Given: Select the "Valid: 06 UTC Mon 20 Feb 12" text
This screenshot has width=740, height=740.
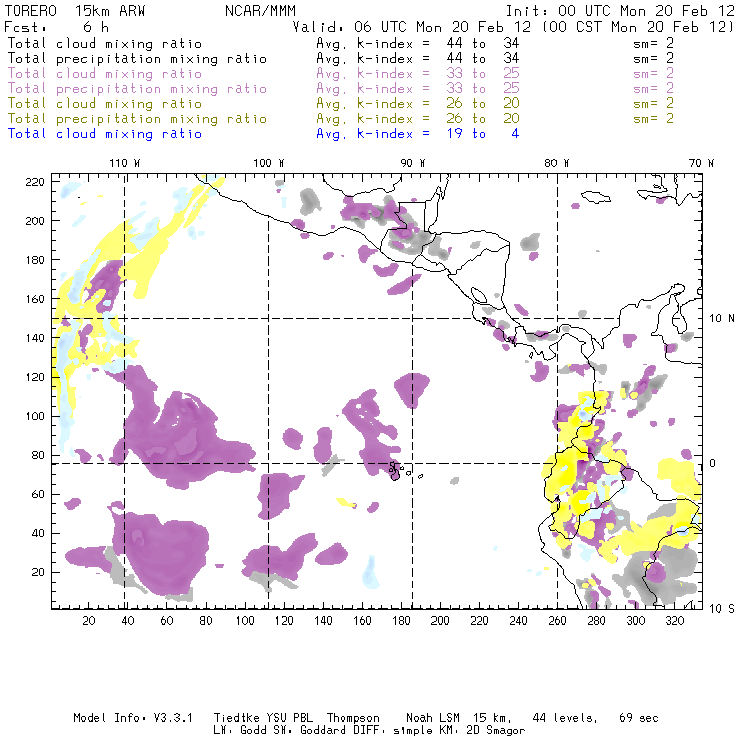Looking at the screenshot, I should pos(412,27).
